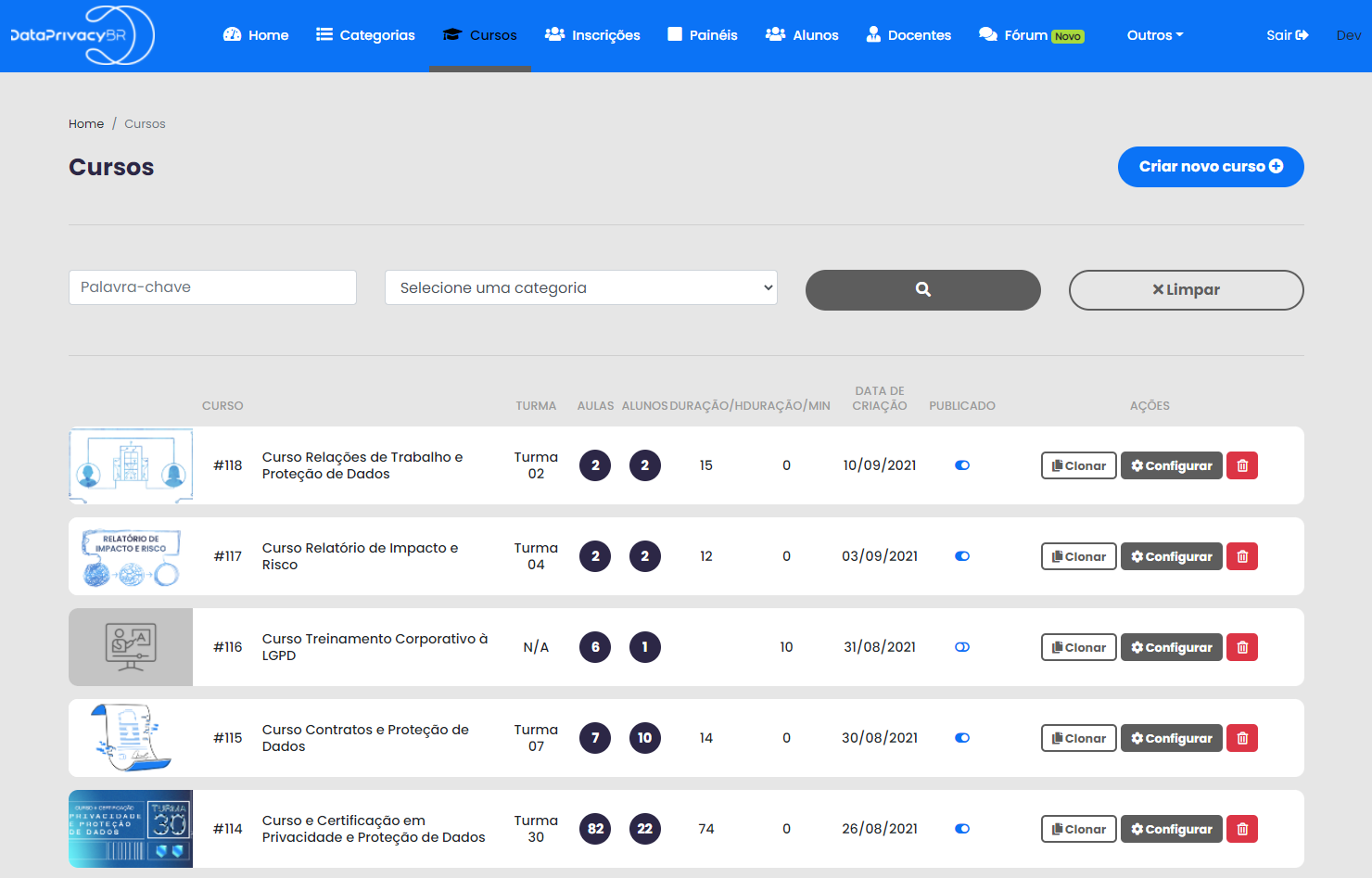Click the DataPrivacyBR logo
Viewport: 1372px width, 878px height.
pyautogui.click(x=82, y=35)
